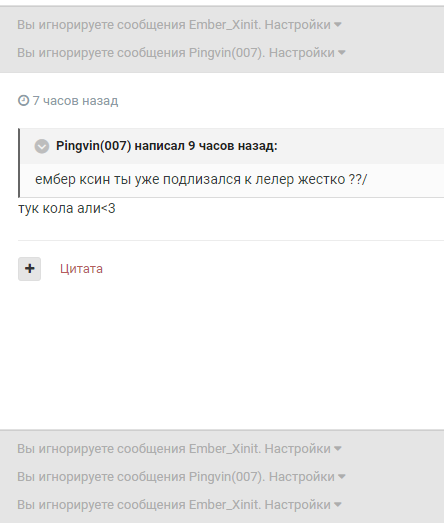Open Pingvin(007) ignore settings dropdown at the bottom
The height and width of the screenshot is (523, 444).
click(307, 477)
